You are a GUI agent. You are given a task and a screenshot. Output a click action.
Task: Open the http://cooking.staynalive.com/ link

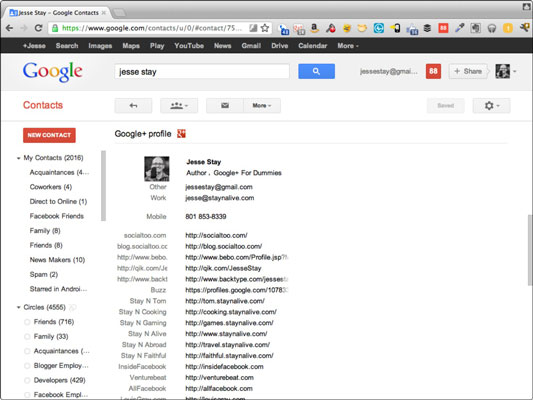[x=231, y=312]
